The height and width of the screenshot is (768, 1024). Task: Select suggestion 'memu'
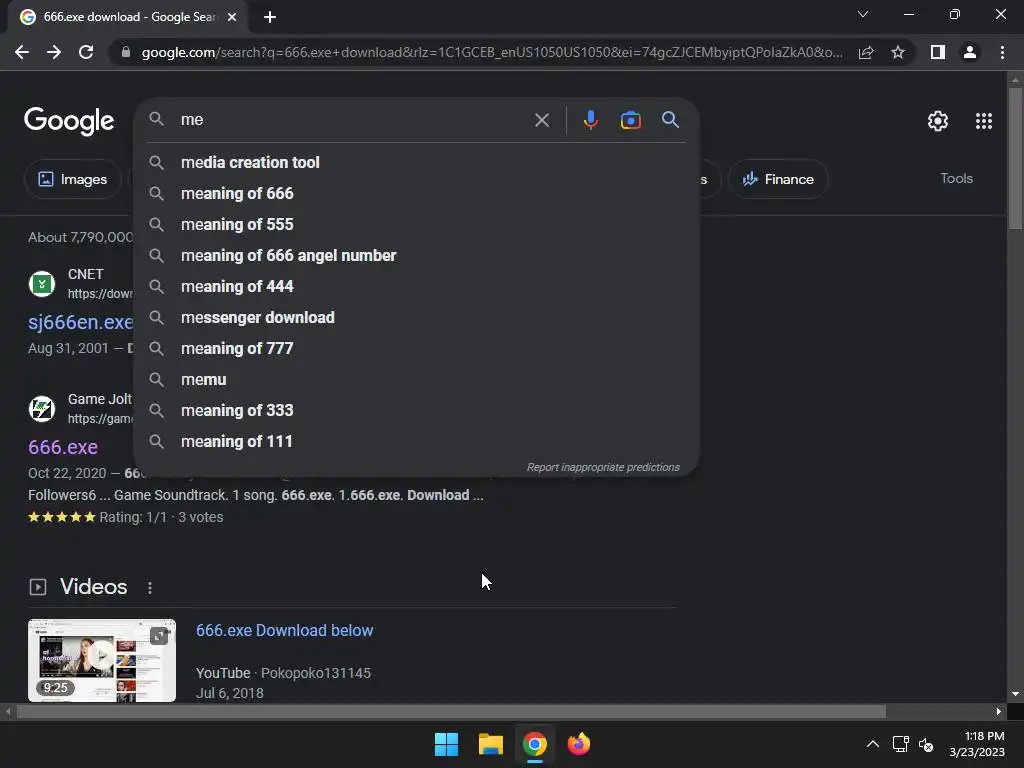[x=416, y=379]
